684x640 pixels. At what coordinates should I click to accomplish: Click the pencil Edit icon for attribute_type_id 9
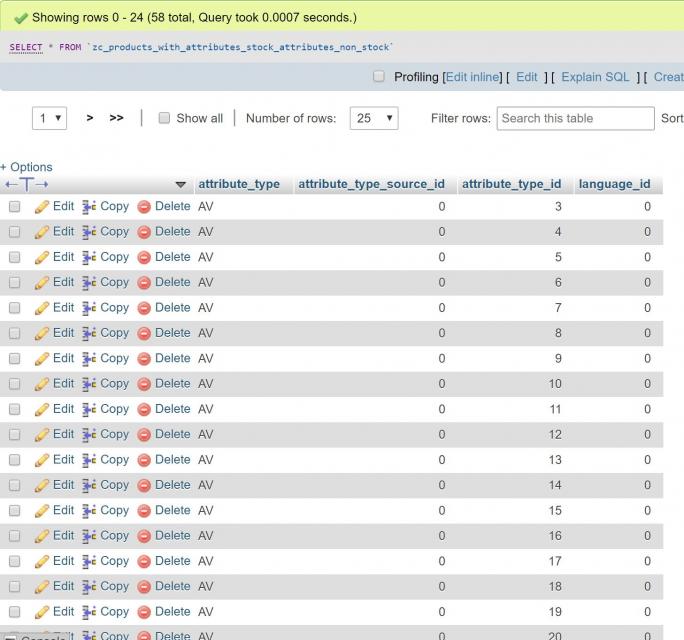tap(41, 359)
